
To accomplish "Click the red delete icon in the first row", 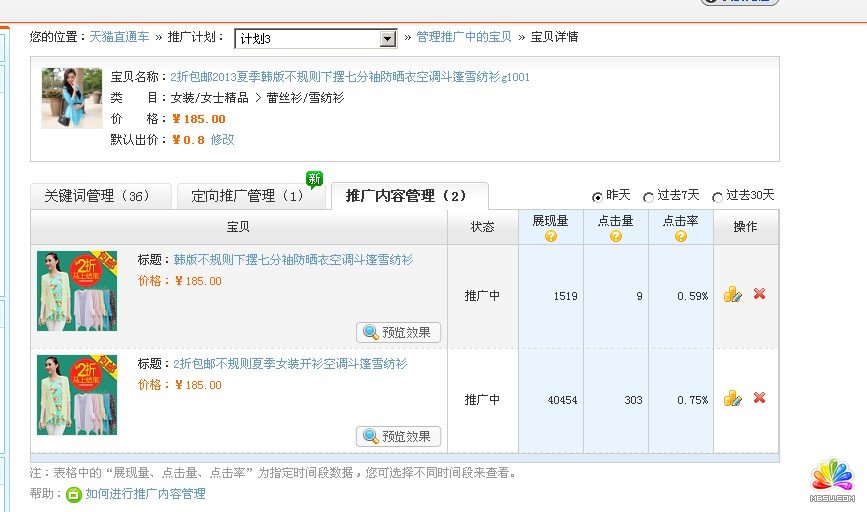I will click(x=759, y=294).
